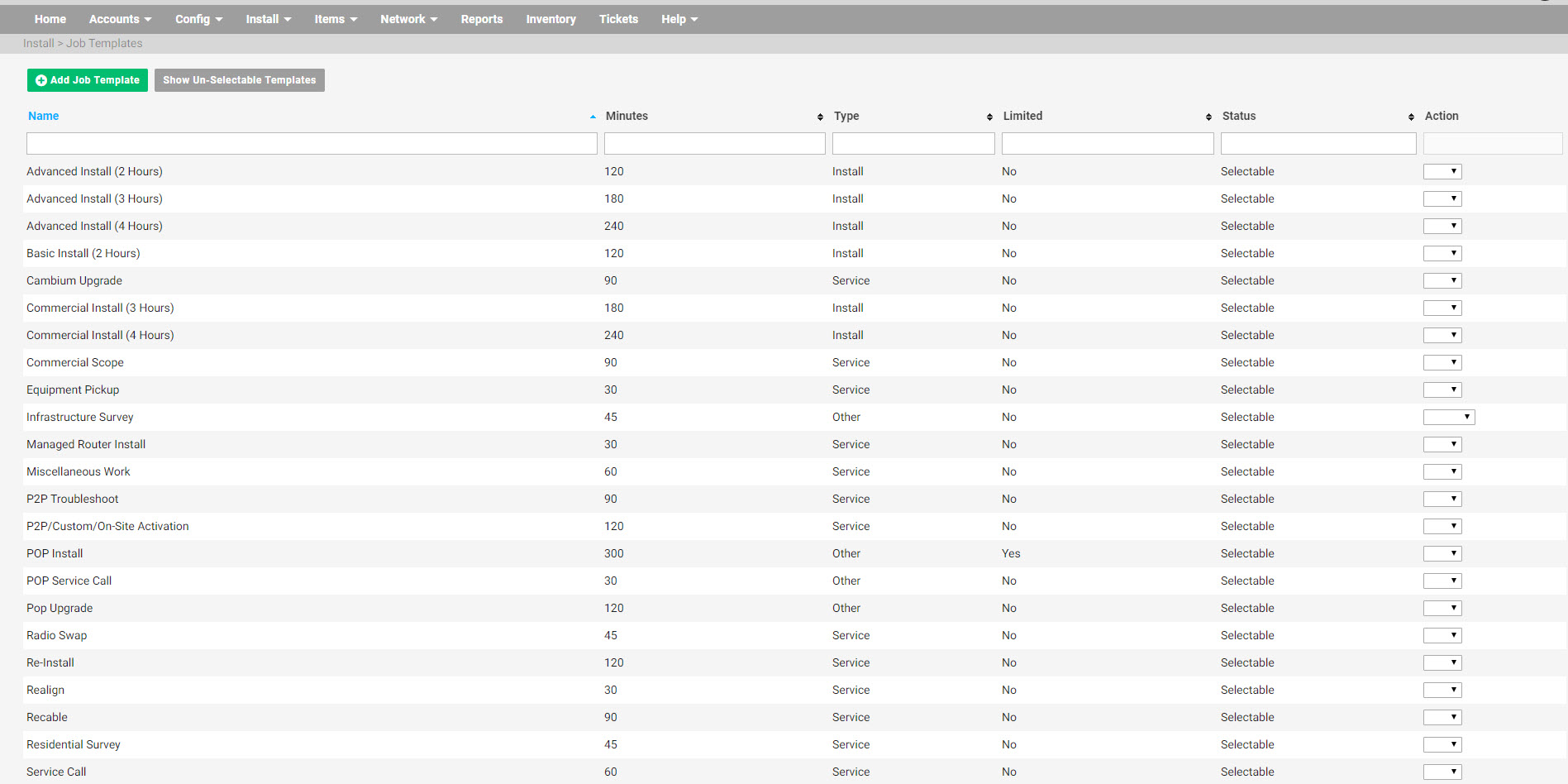The image size is (1568, 784).
Task: Open action dropdown for Commercial Install (4 Hours)
Action: 1442,335
